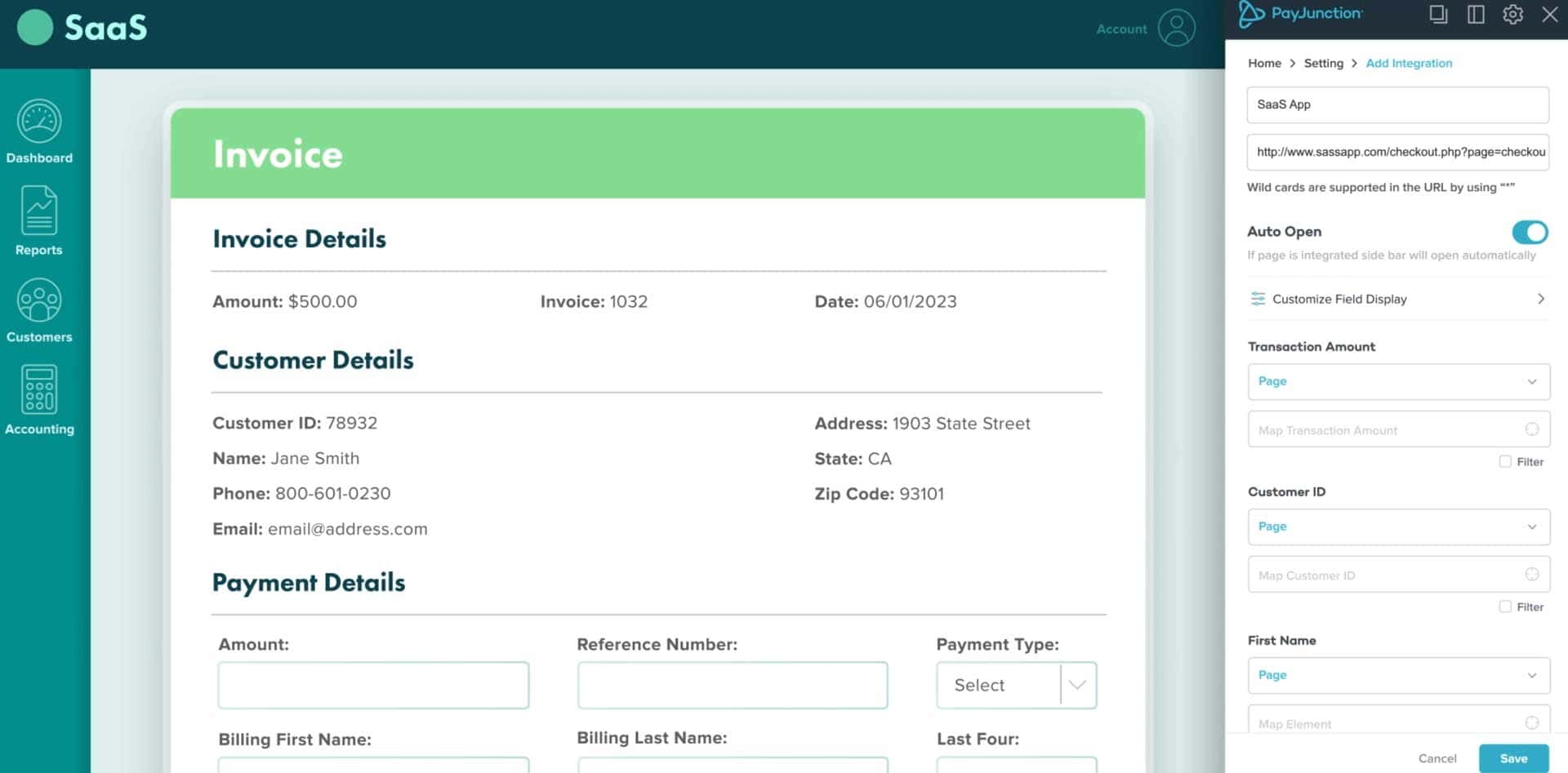Click the customer ID 78932

[x=352, y=423]
